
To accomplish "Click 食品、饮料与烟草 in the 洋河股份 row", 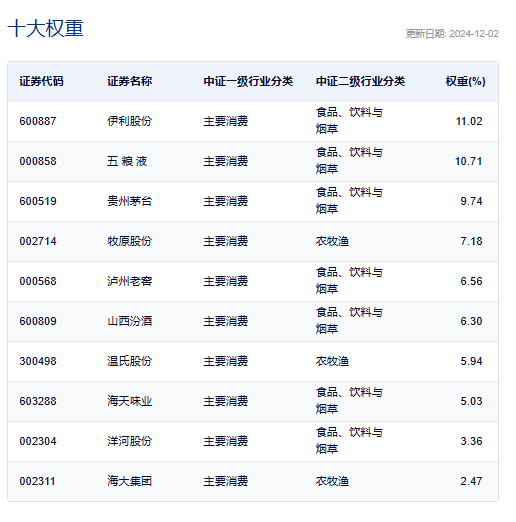I will pos(349,441).
